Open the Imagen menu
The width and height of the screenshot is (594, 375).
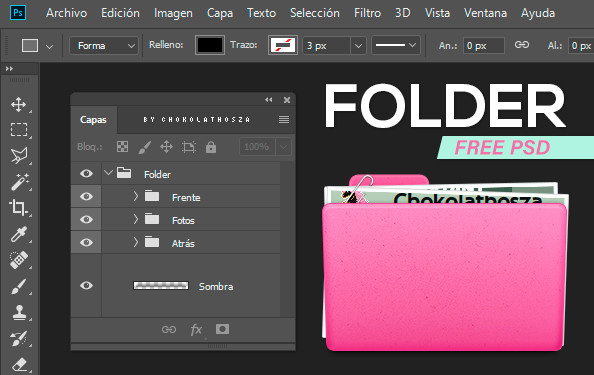click(x=173, y=13)
